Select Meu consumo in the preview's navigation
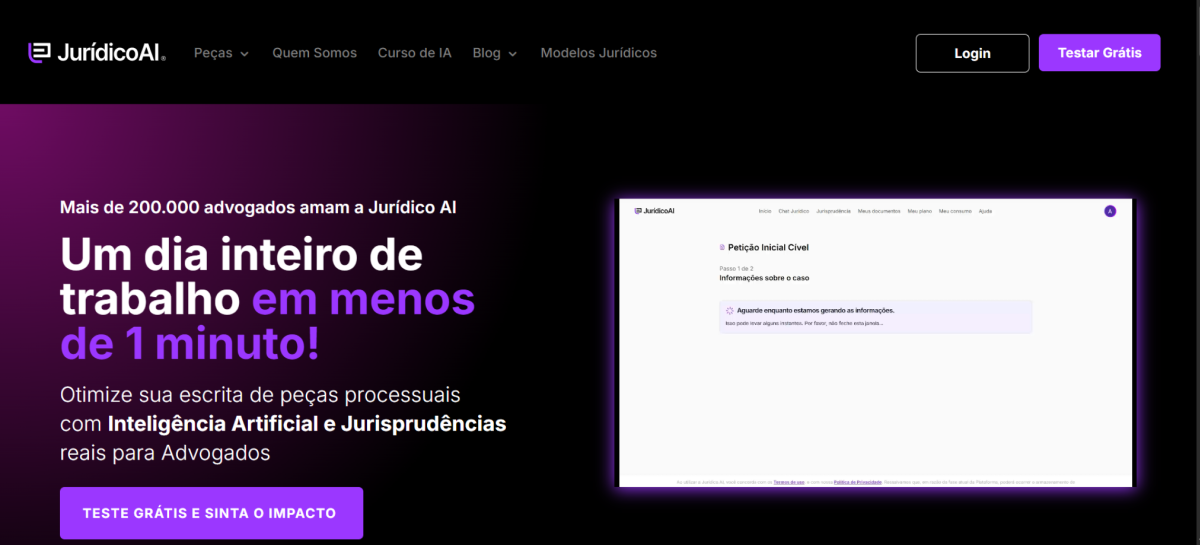 pyautogui.click(x=955, y=211)
